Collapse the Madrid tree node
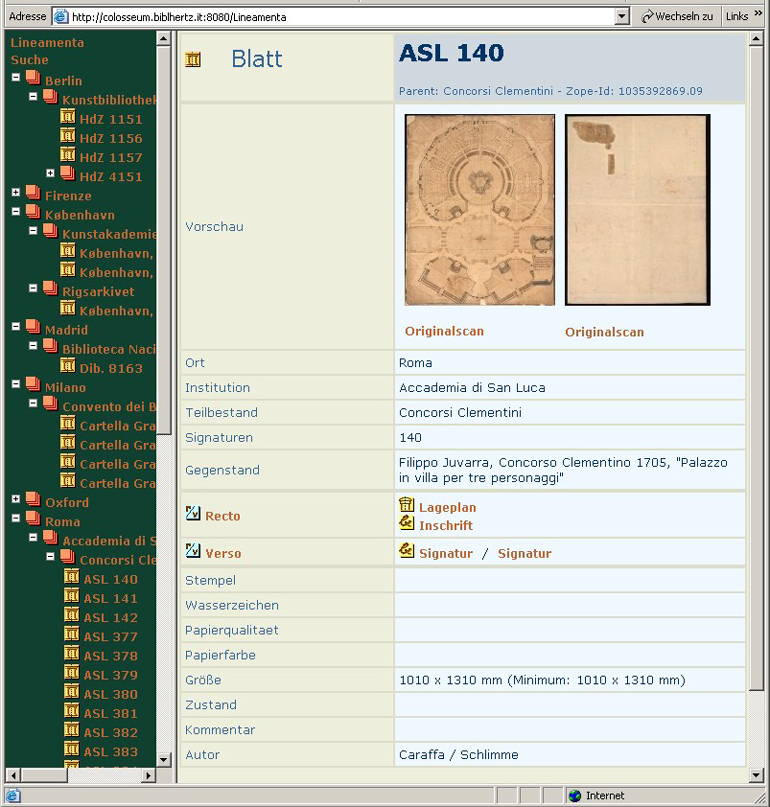The image size is (770, 807). pos(16,327)
